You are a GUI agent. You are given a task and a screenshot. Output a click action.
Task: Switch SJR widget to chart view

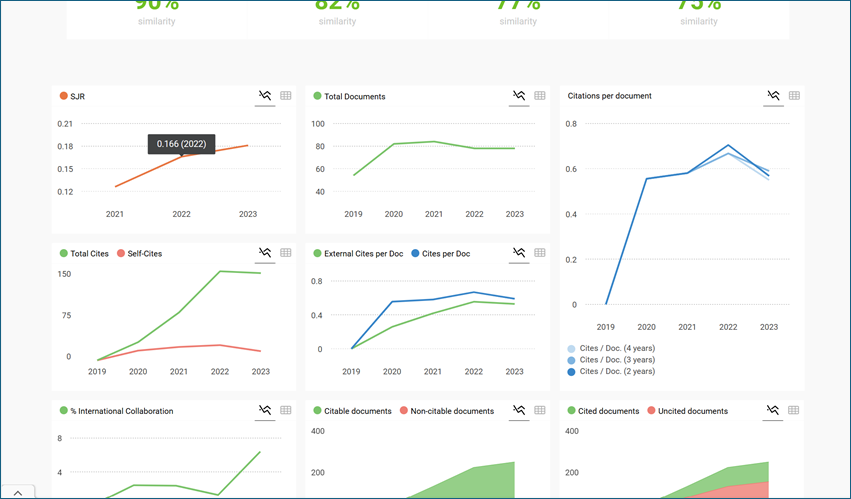(265, 96)
